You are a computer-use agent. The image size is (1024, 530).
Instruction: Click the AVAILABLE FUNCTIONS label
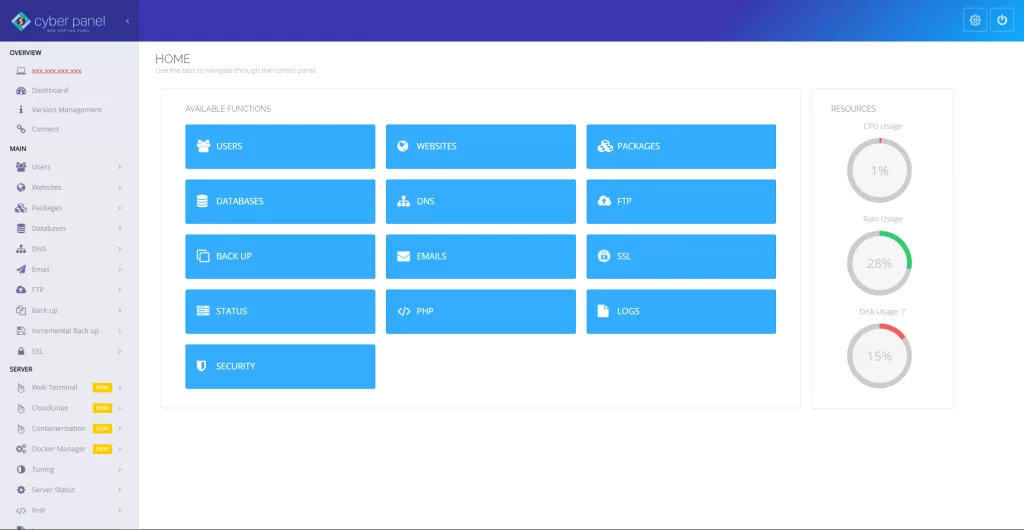click(x=228, y=109)
